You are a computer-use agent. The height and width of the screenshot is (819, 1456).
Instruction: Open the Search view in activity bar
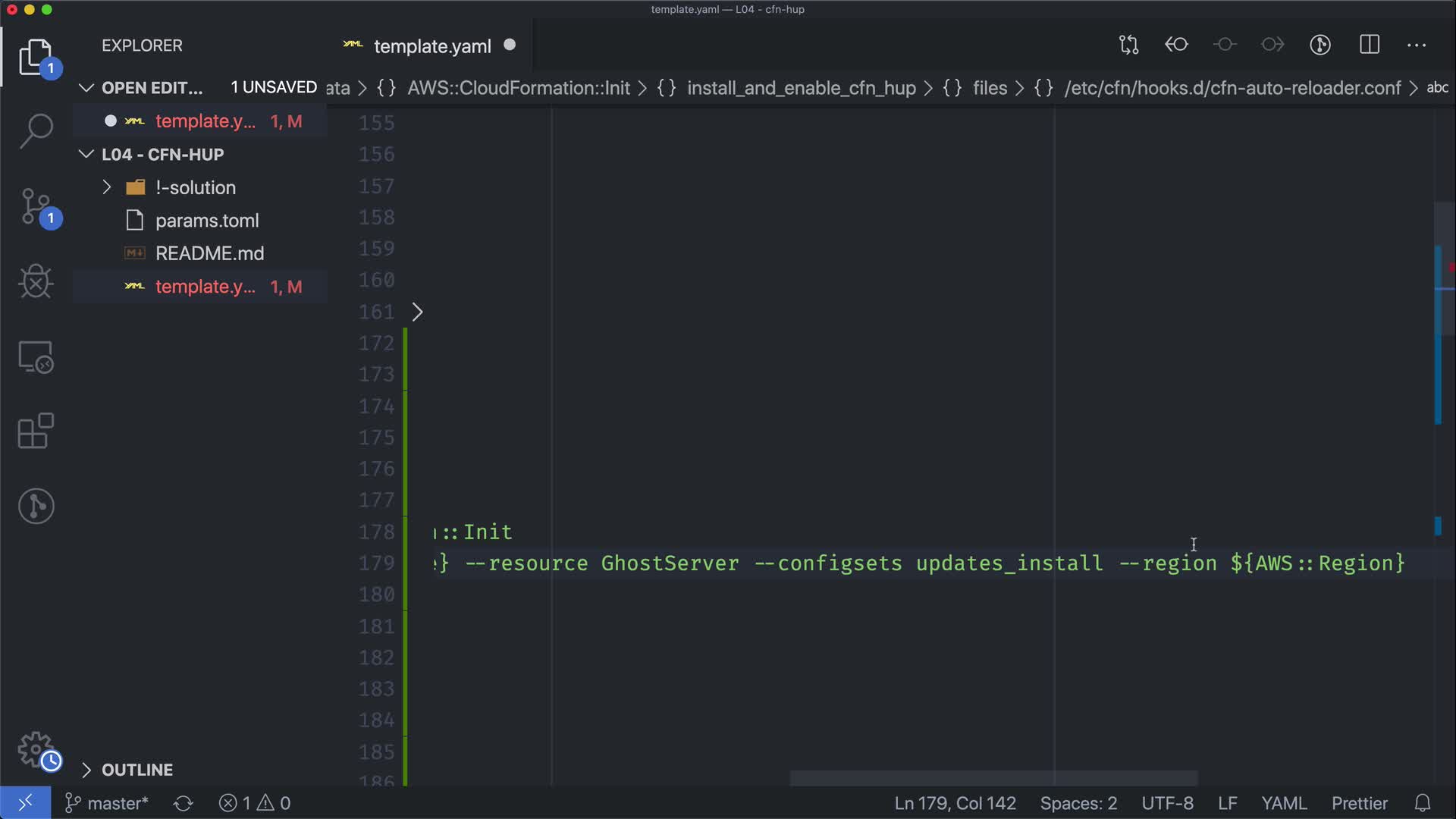[36, 131]
